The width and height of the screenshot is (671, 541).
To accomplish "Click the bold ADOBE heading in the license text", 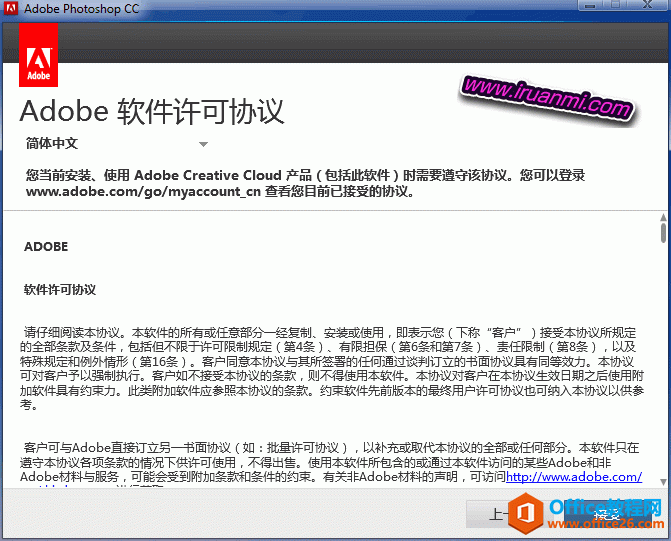I will (46, 246).
